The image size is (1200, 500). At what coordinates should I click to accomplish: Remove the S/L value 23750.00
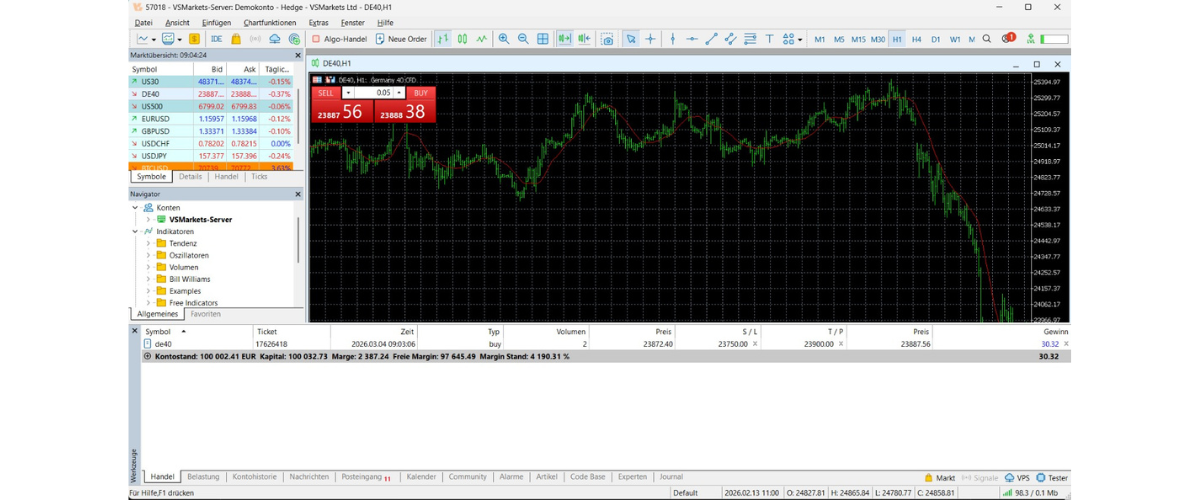coord(755,343)
